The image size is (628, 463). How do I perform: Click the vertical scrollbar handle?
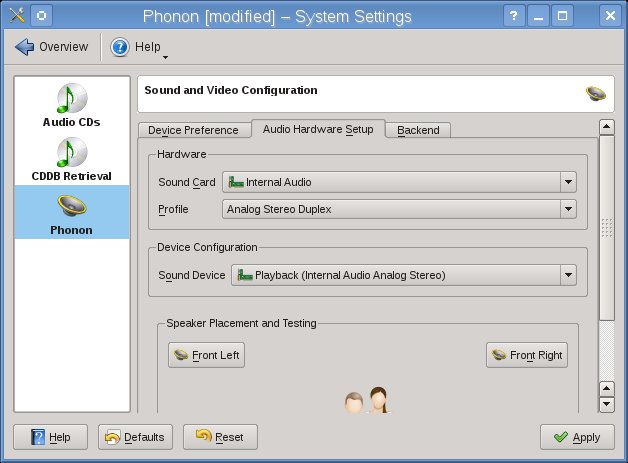[606, 227]
